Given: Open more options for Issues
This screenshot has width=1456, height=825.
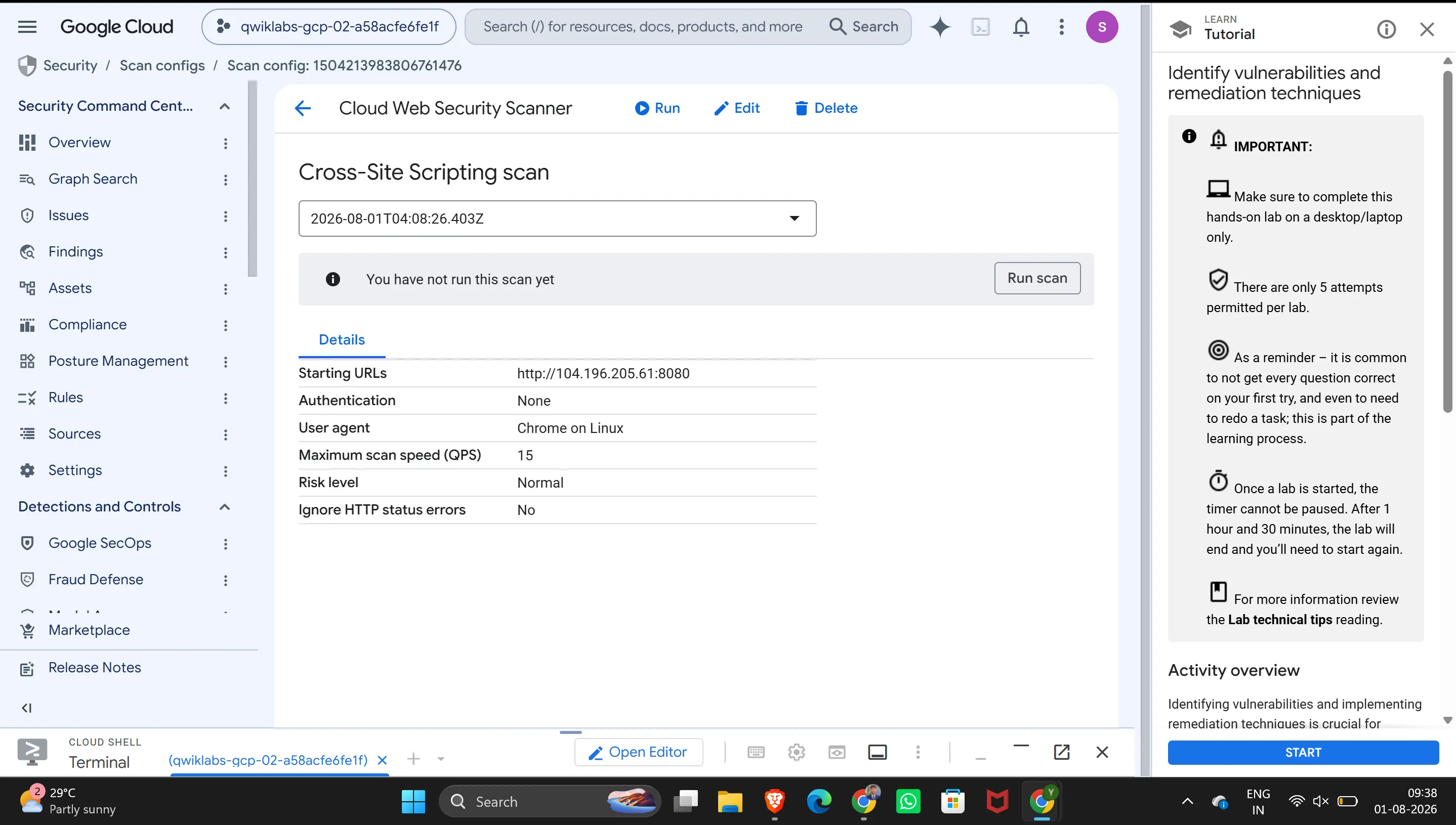Looking at the screenshot, I should coord(226,216).
